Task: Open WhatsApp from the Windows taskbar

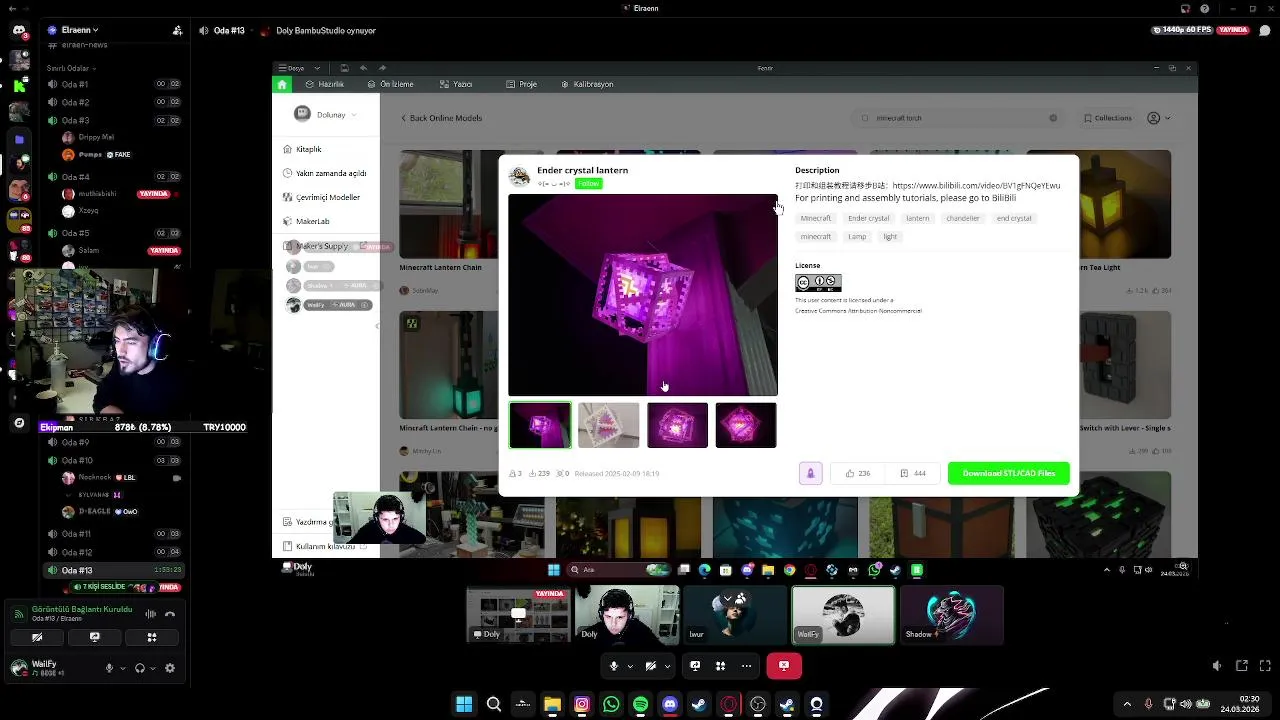Action: coord(611,704)
